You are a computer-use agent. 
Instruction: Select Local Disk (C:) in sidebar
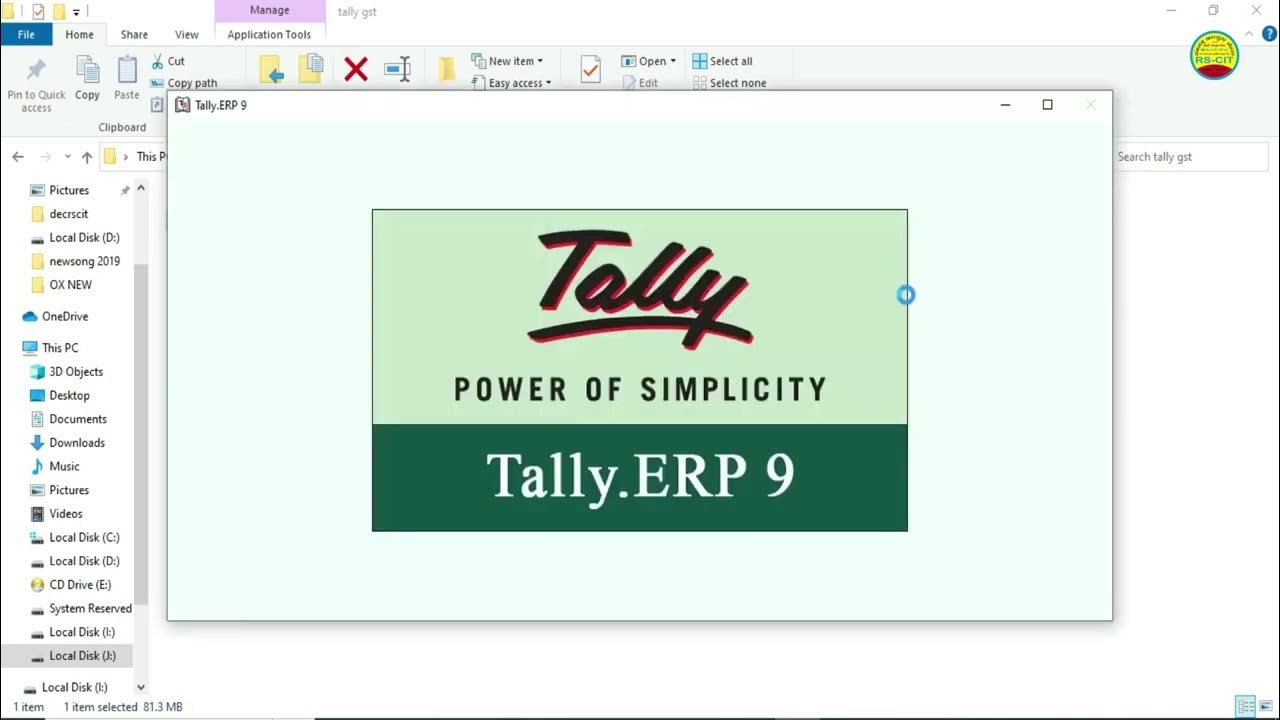click(x=84, y=538)
